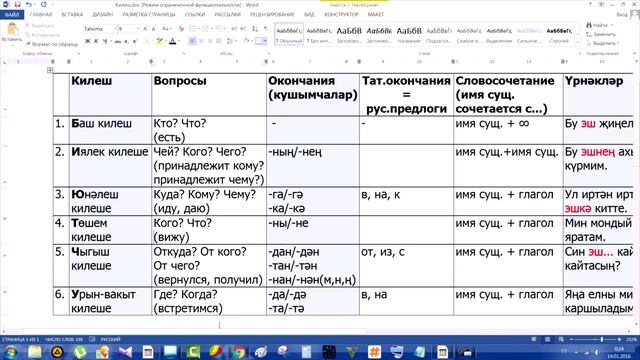
Task: Click the Sort (A-Z) icon
Action: pos(255,29)
